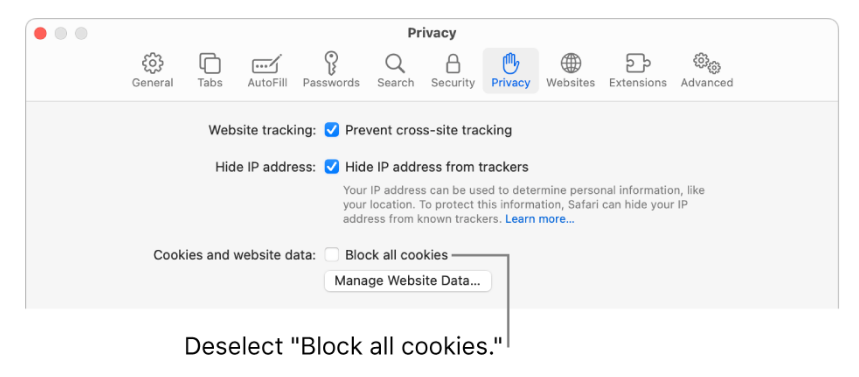
Task: Open the Security padlock icon
Action: pyautogui.click(x=453, y=64)
